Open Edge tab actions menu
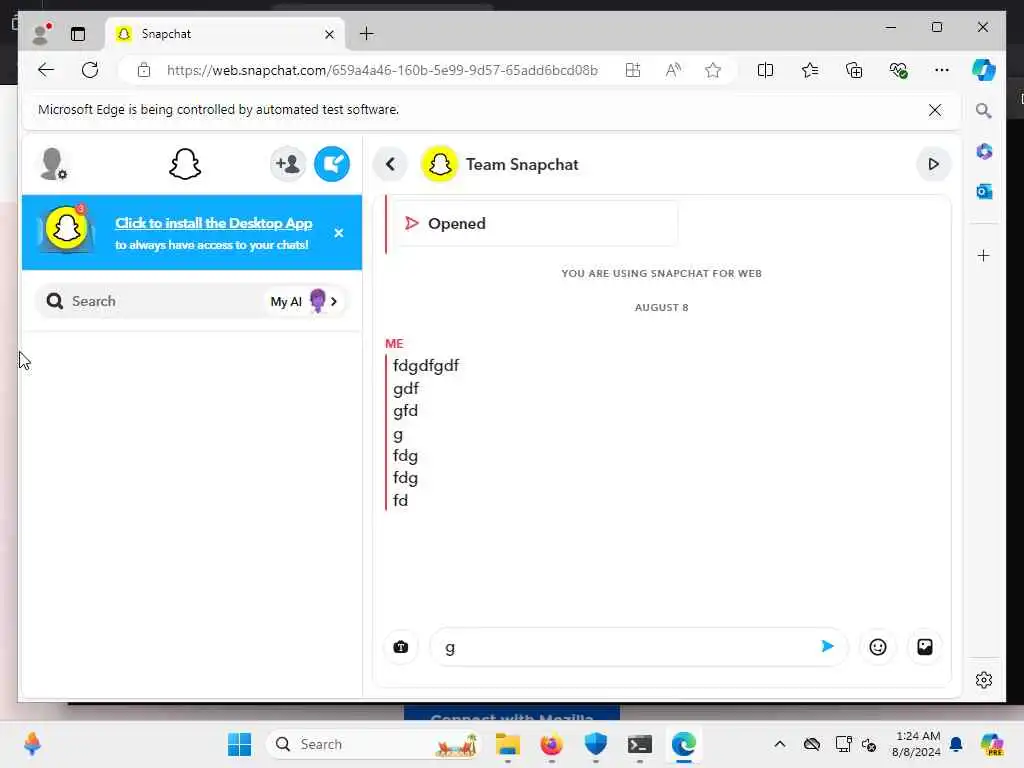Screen dimensions: 1024x768 click(x=78, y=34)
